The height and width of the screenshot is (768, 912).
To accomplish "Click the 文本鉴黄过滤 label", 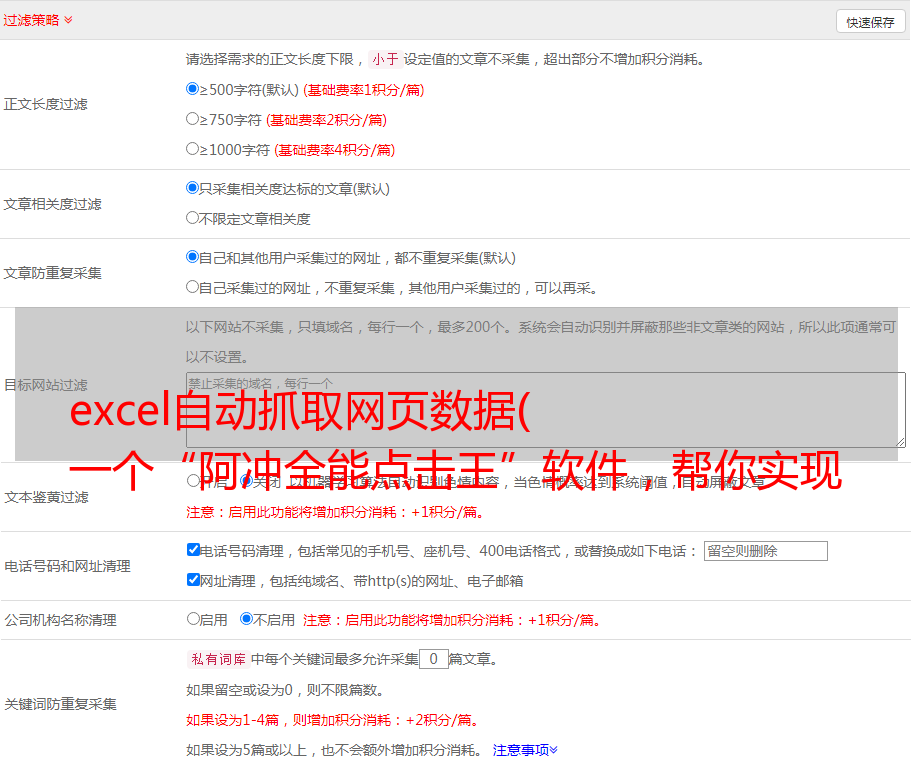I will [x=47, y=497].
